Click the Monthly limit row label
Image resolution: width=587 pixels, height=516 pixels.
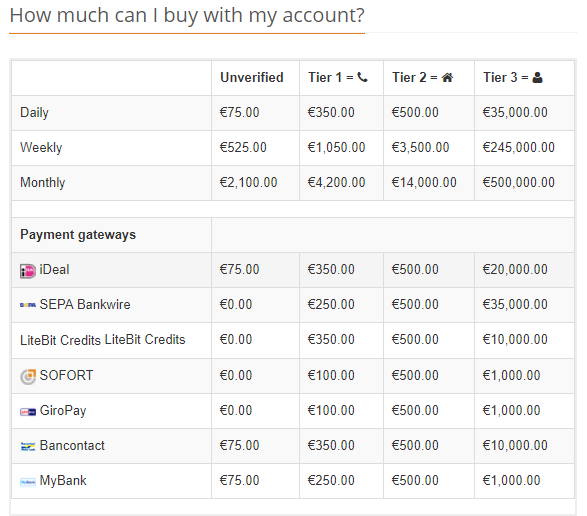pyautogui.click(x=43, y=183)
